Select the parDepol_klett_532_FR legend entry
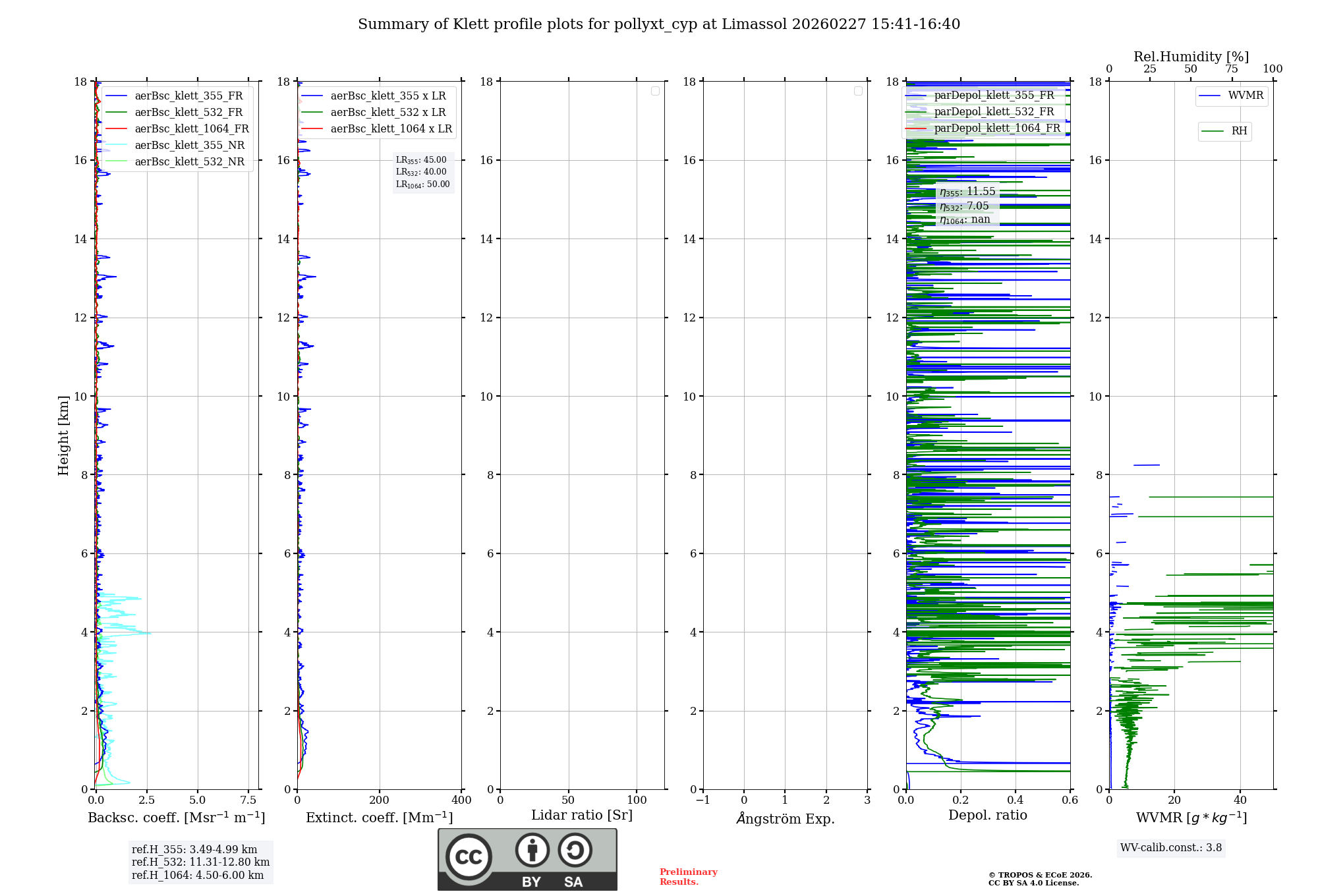 [x=994, y=112]
